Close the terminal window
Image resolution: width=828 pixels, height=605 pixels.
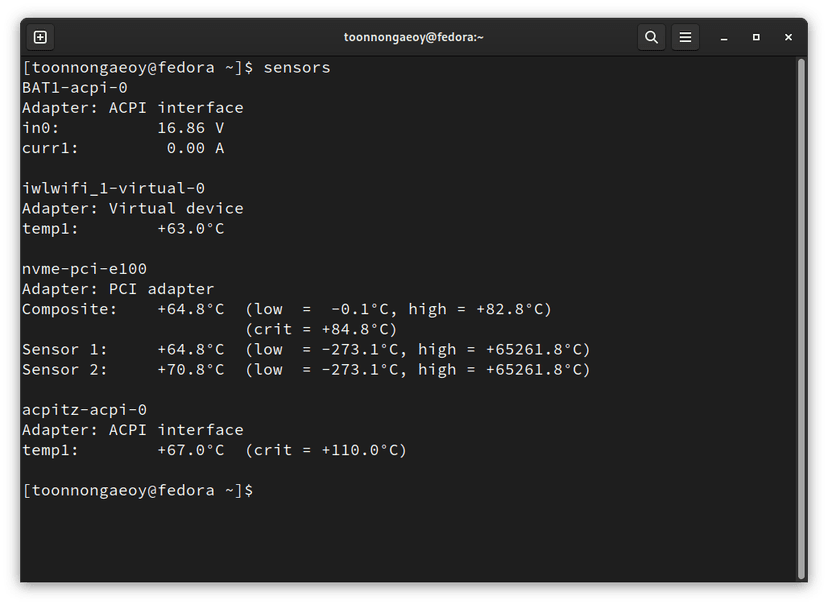point(789,37)
